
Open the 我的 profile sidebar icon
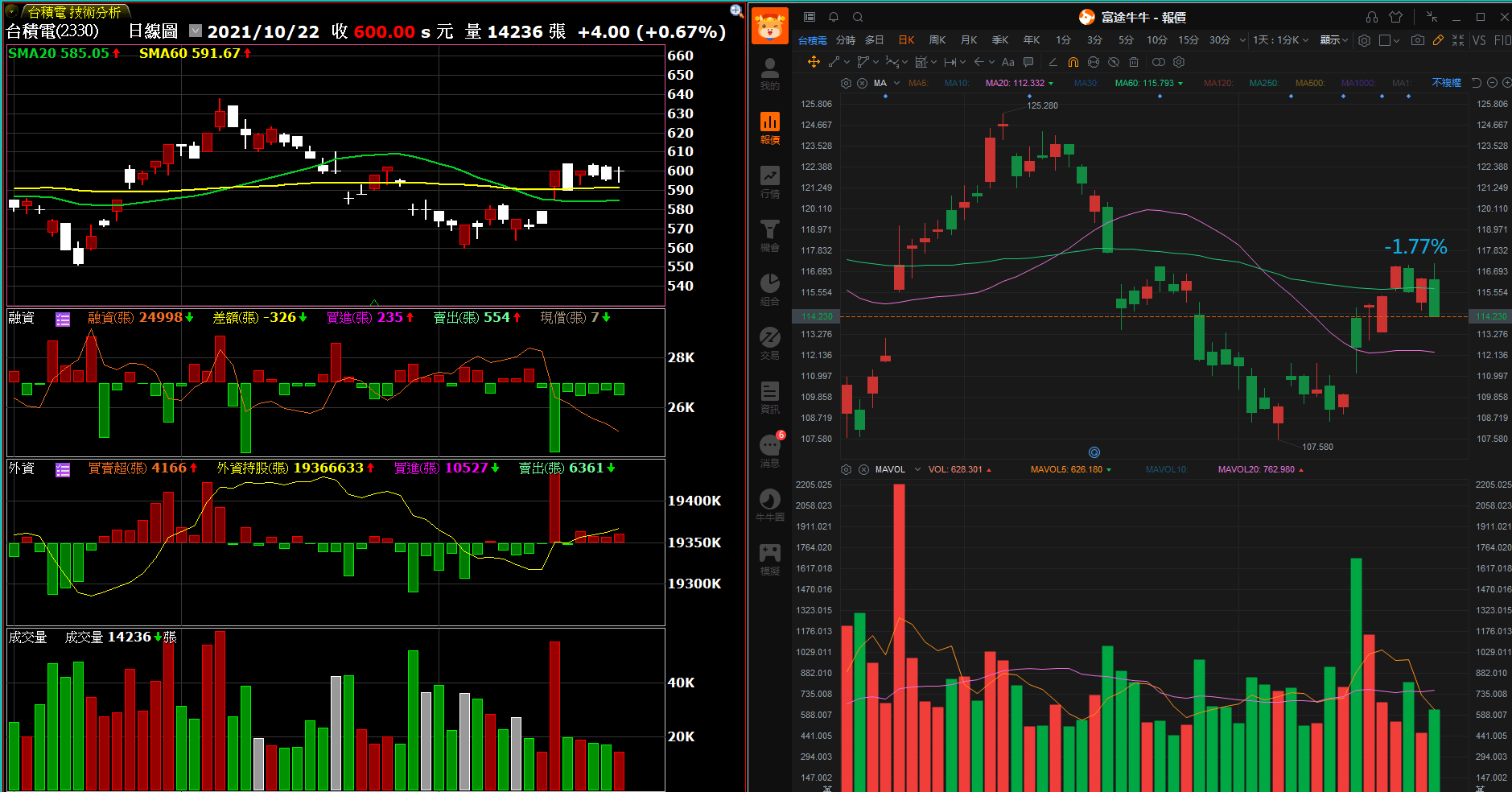point(769,73)
